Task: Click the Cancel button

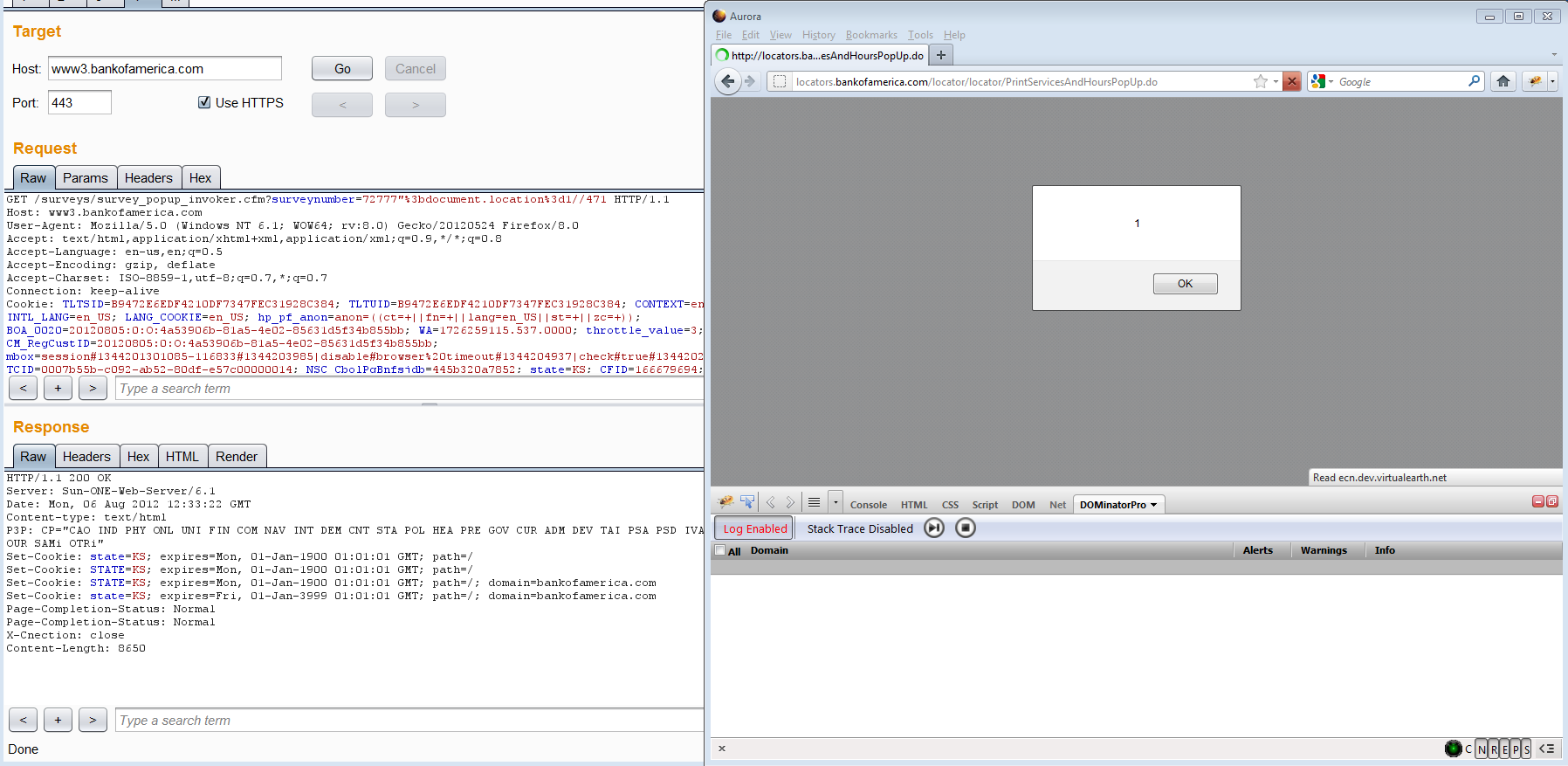Action: 416,68
